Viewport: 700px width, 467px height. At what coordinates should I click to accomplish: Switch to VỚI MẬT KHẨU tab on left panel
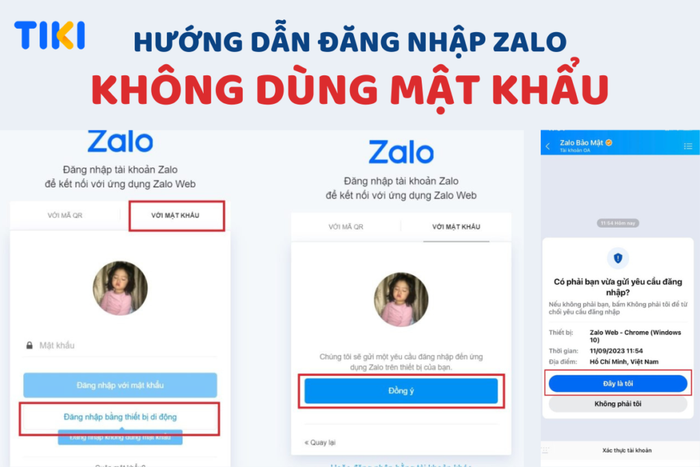pyautogui.click(x=175, y=215)
